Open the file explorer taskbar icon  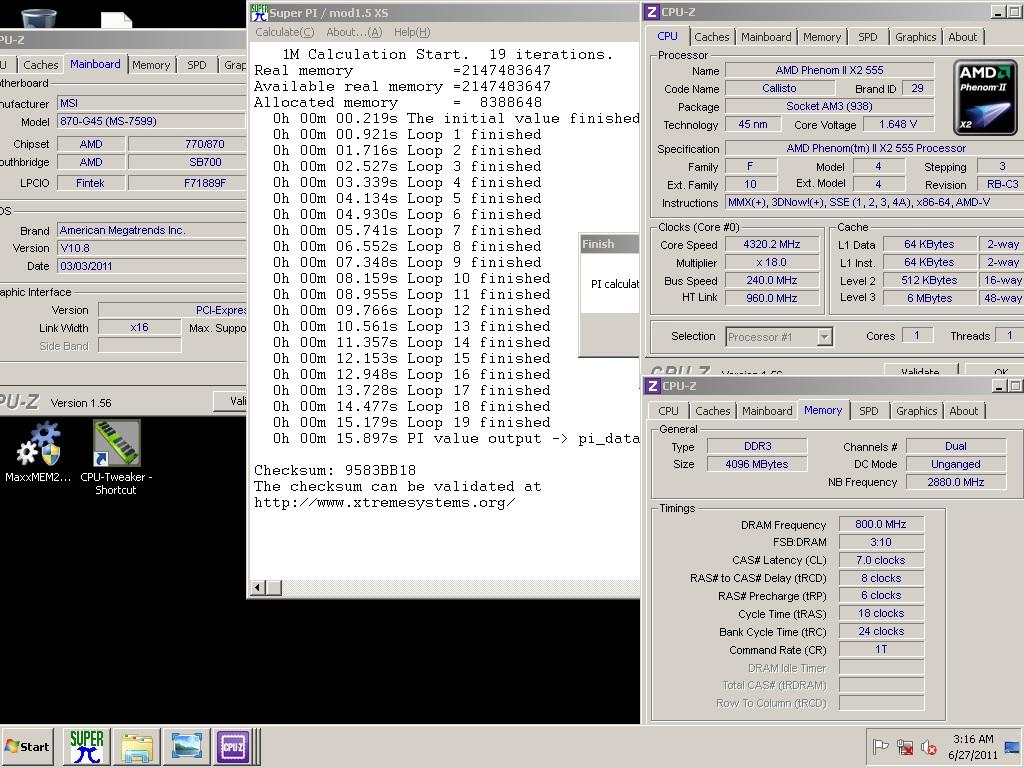pyautogui.click(x=136, y=746)
